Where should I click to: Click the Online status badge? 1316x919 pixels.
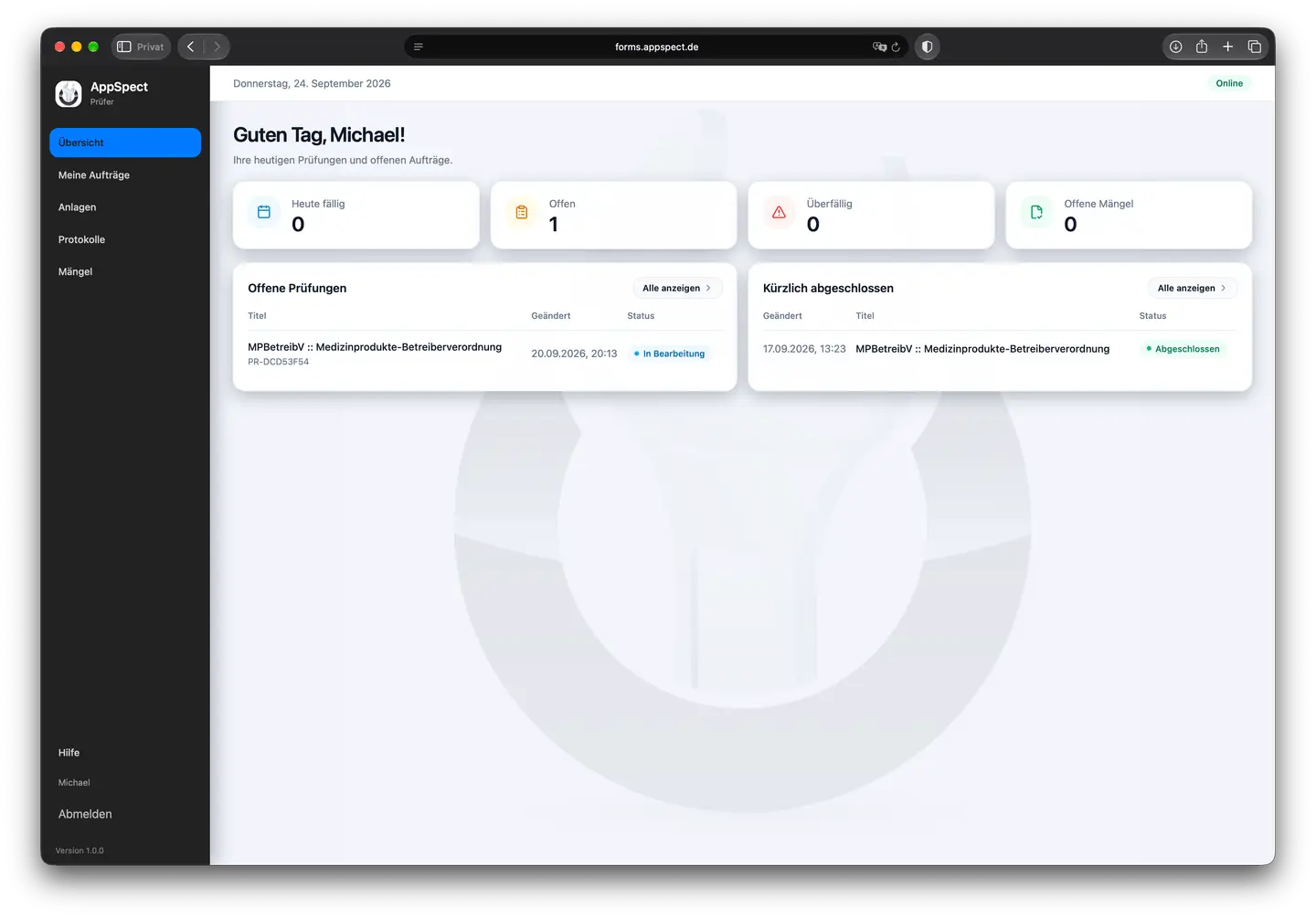coord(1229,83)
